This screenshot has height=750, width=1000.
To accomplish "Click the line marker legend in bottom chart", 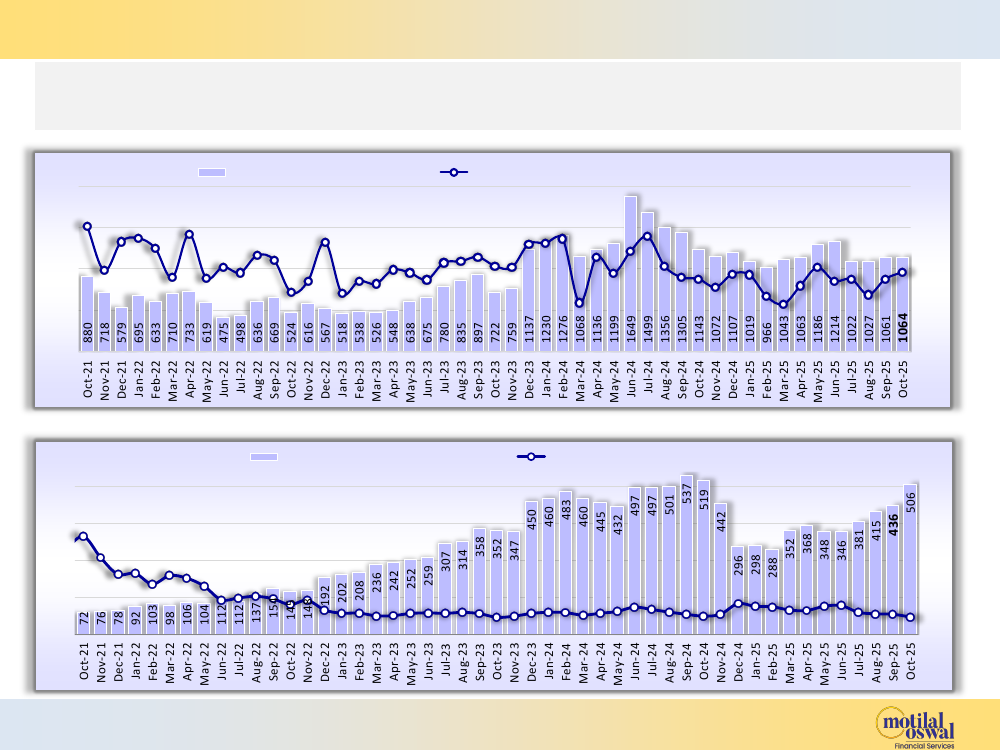I will click(530, 456).
